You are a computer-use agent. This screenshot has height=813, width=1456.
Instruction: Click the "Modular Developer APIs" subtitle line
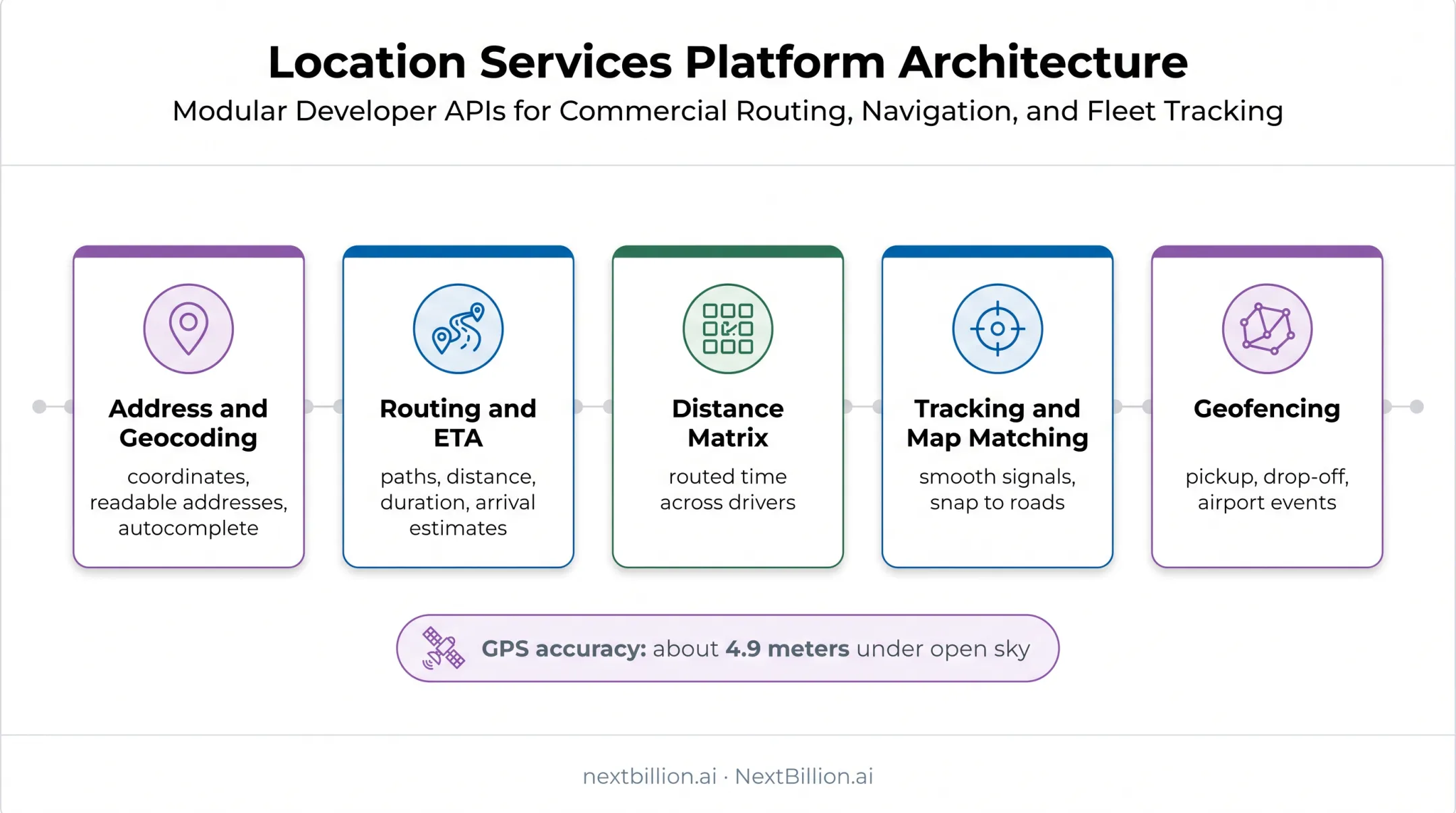[728, 111]
